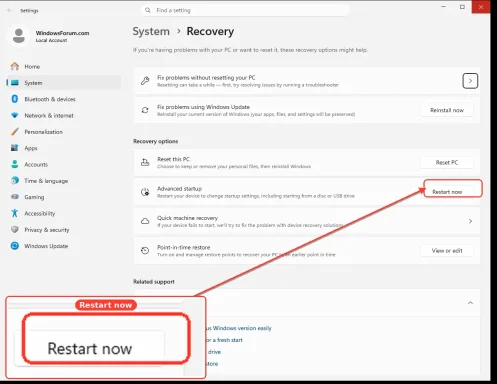Click the Point-in-time restore clock icon
This screenshot has height=384, width=497.
click(x=145, y=250)
